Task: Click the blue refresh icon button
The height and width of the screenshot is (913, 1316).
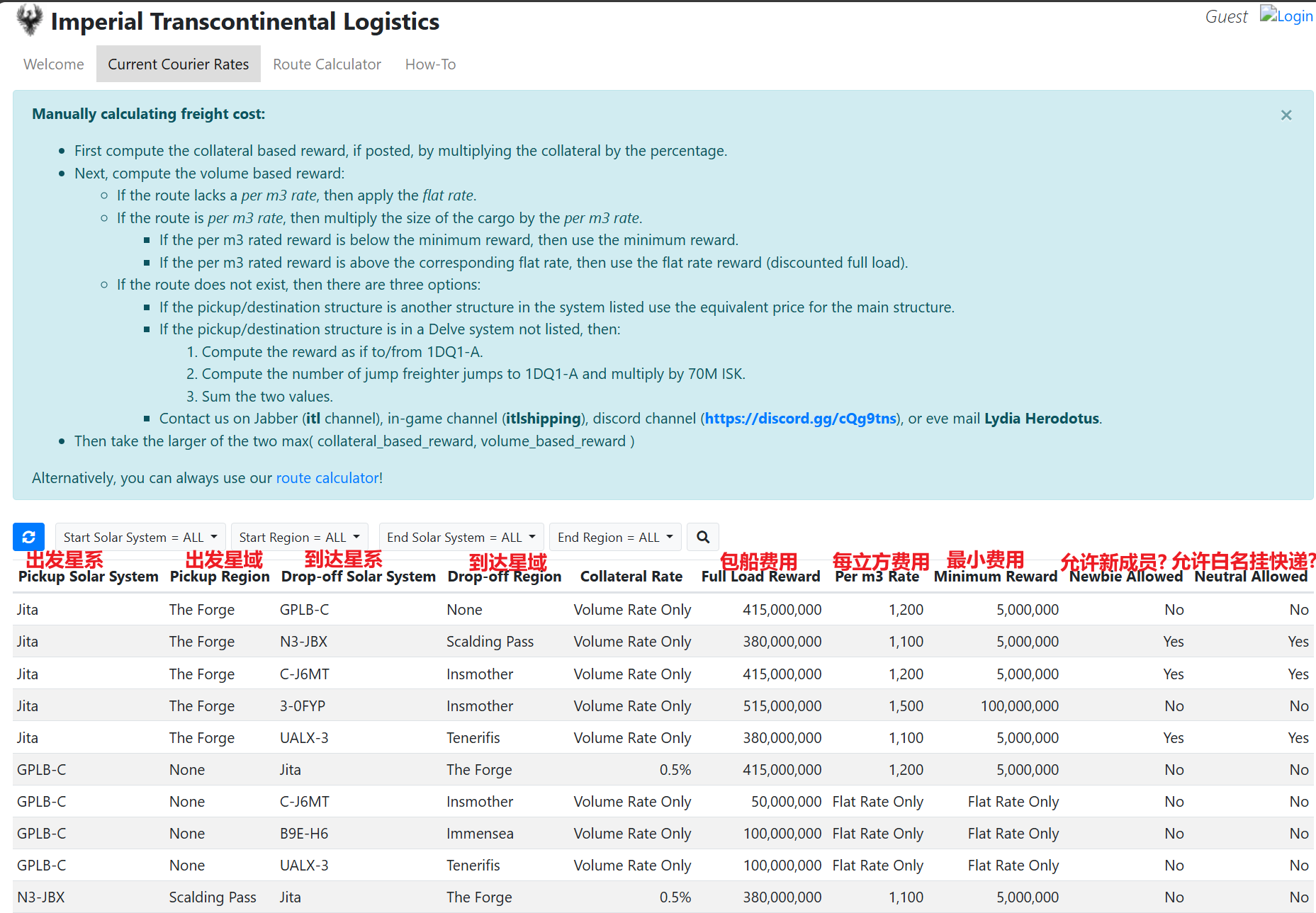Action: coord(28,537)
